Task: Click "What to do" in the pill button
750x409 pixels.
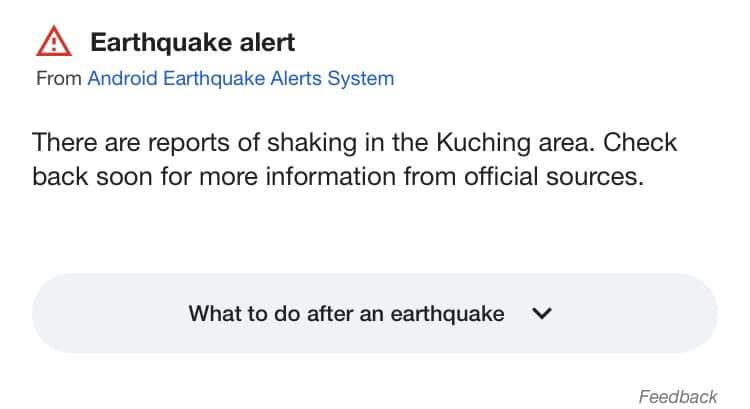Action: click(238, 313)
